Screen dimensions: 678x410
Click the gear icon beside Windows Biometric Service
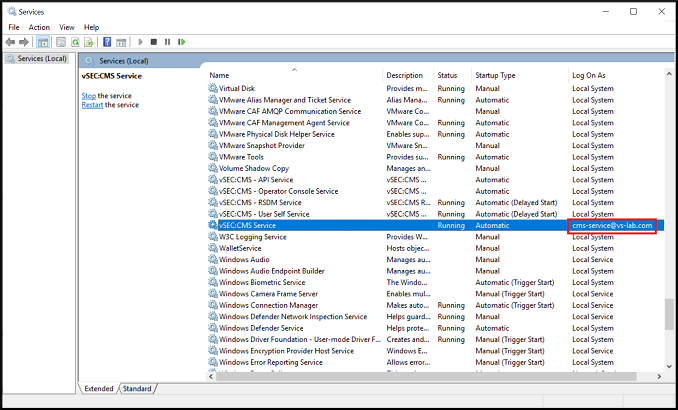(x=213, y=282)
